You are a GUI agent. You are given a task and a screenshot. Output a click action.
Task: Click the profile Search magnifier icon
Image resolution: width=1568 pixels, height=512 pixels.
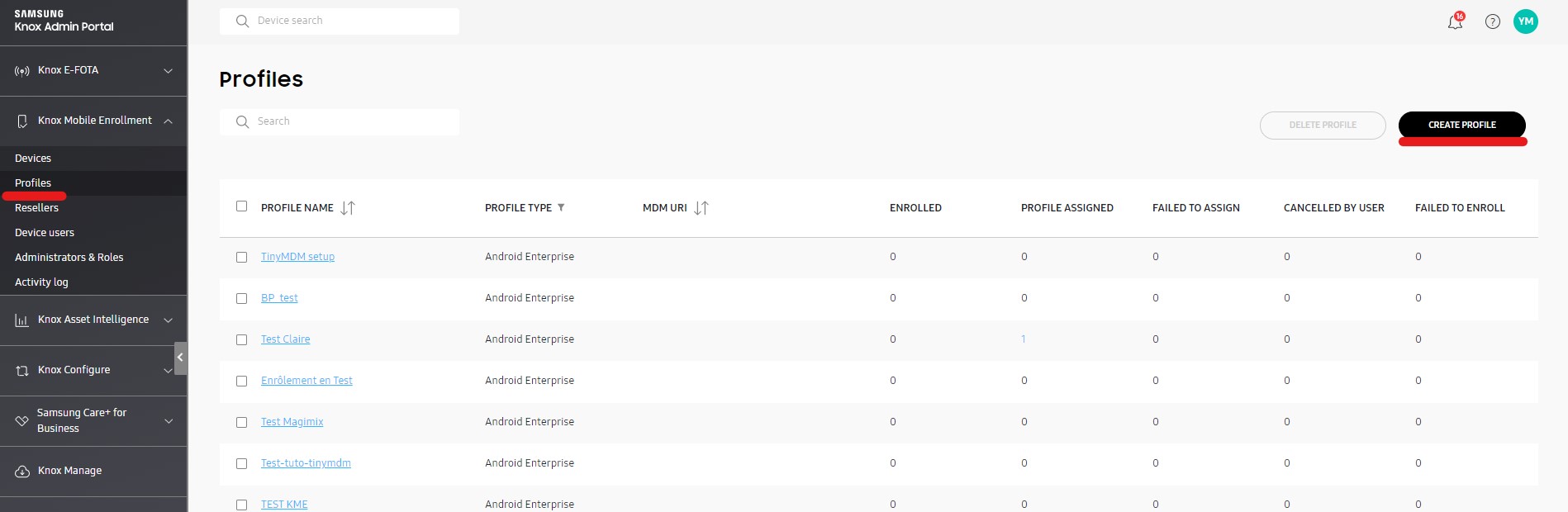tap(242, 122)
